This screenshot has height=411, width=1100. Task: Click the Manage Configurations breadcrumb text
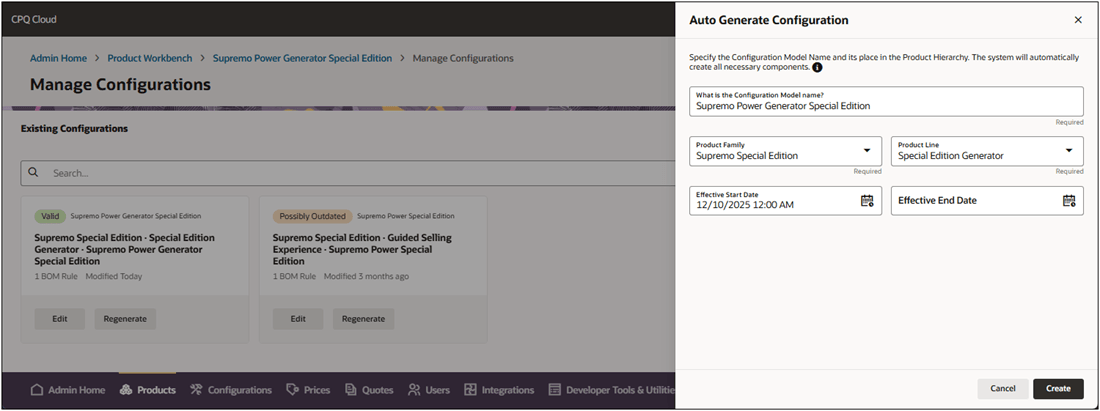463,58
